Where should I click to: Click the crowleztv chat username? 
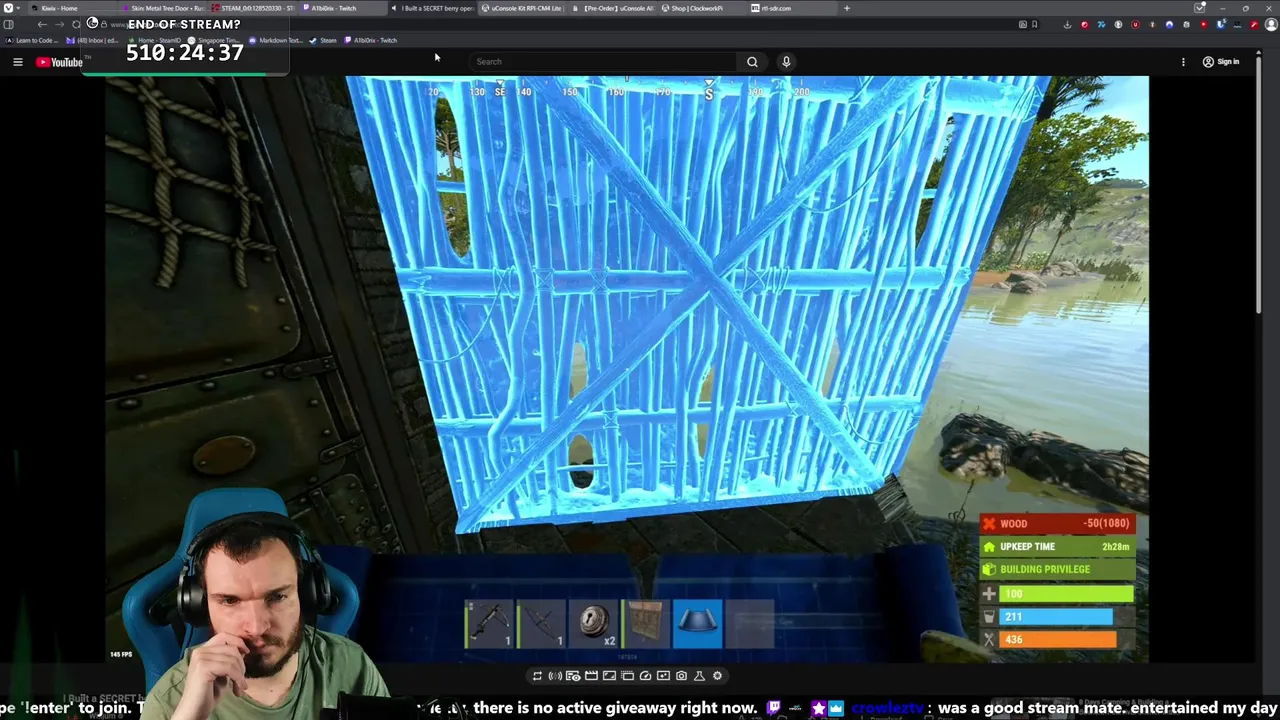888,708
